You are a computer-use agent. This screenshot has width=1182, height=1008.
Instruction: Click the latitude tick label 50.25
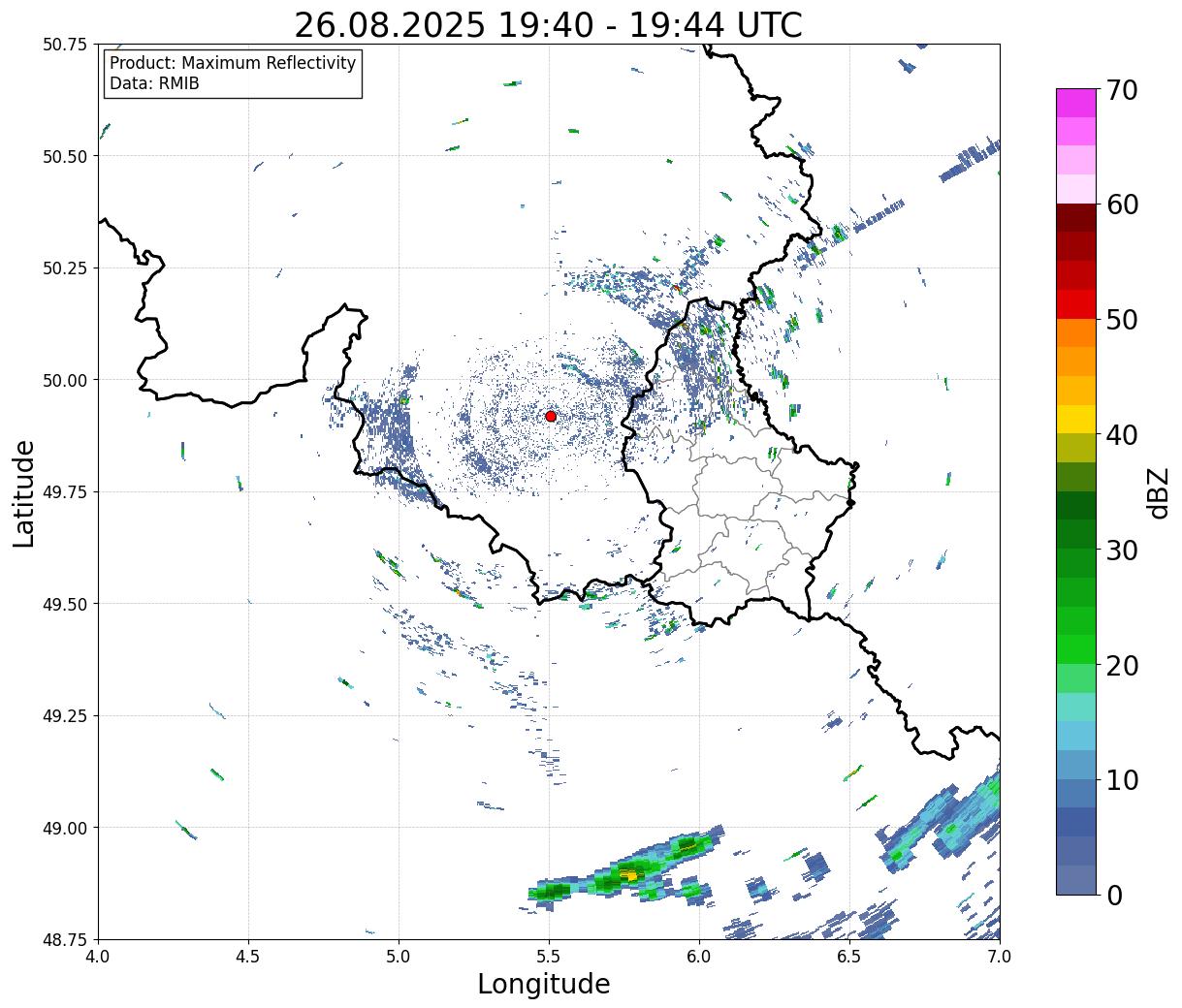click(x=65, y=268)
